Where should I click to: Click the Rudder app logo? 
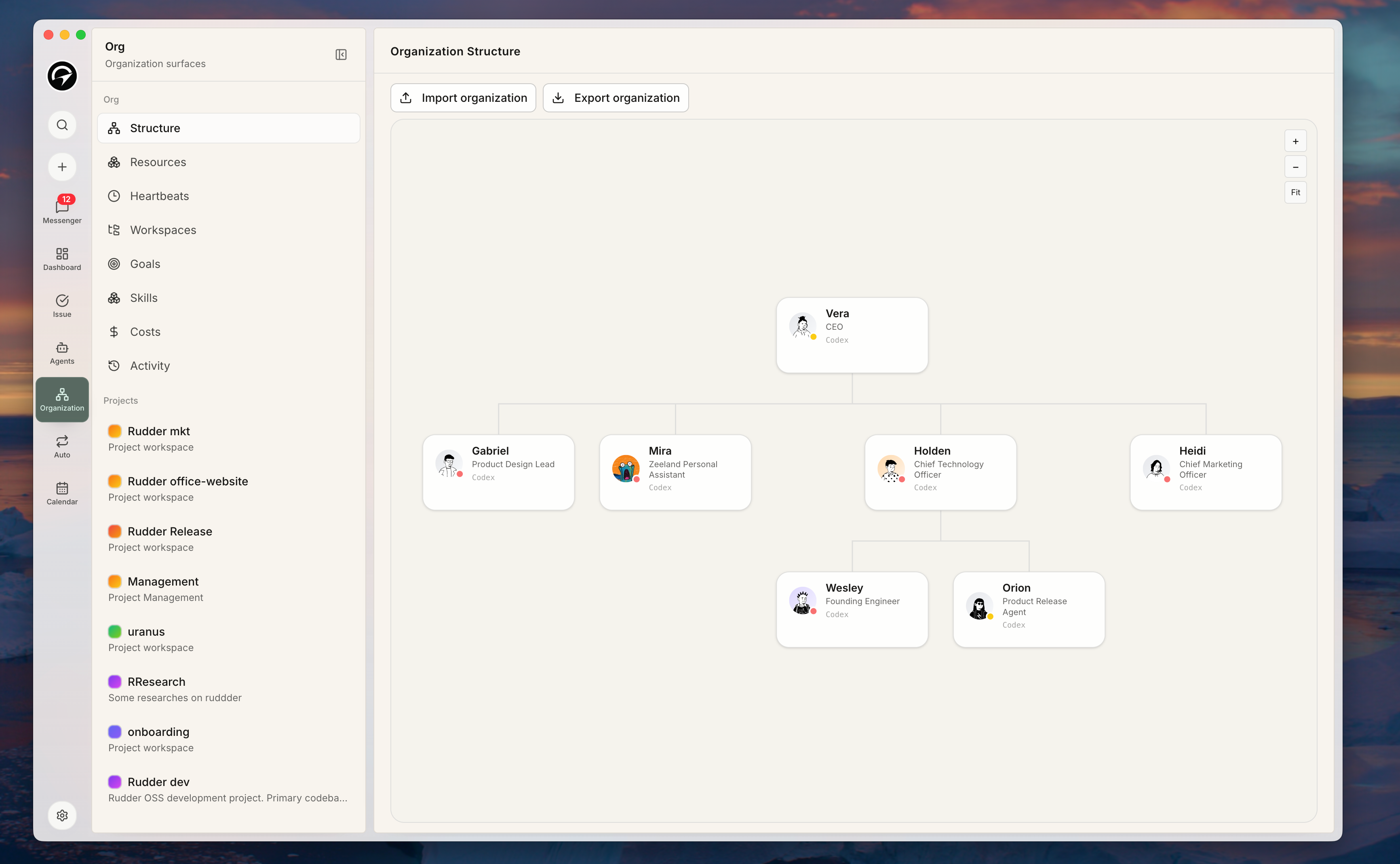pyautogui.click(x=62, y=76)
